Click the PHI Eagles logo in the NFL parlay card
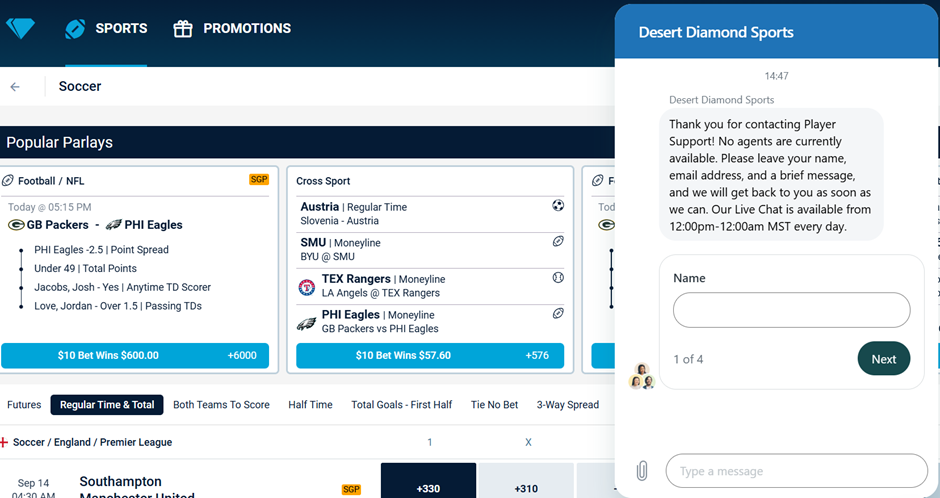Viewport: 940px width, 498px height. tap(113, 225)
